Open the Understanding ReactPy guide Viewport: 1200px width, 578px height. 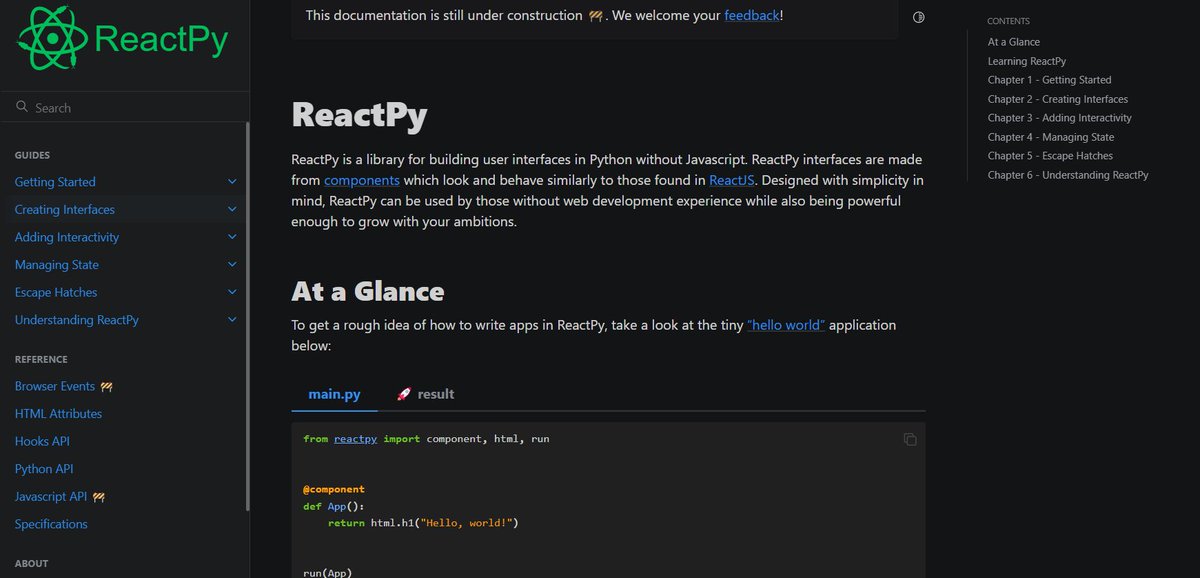[77, 320]
